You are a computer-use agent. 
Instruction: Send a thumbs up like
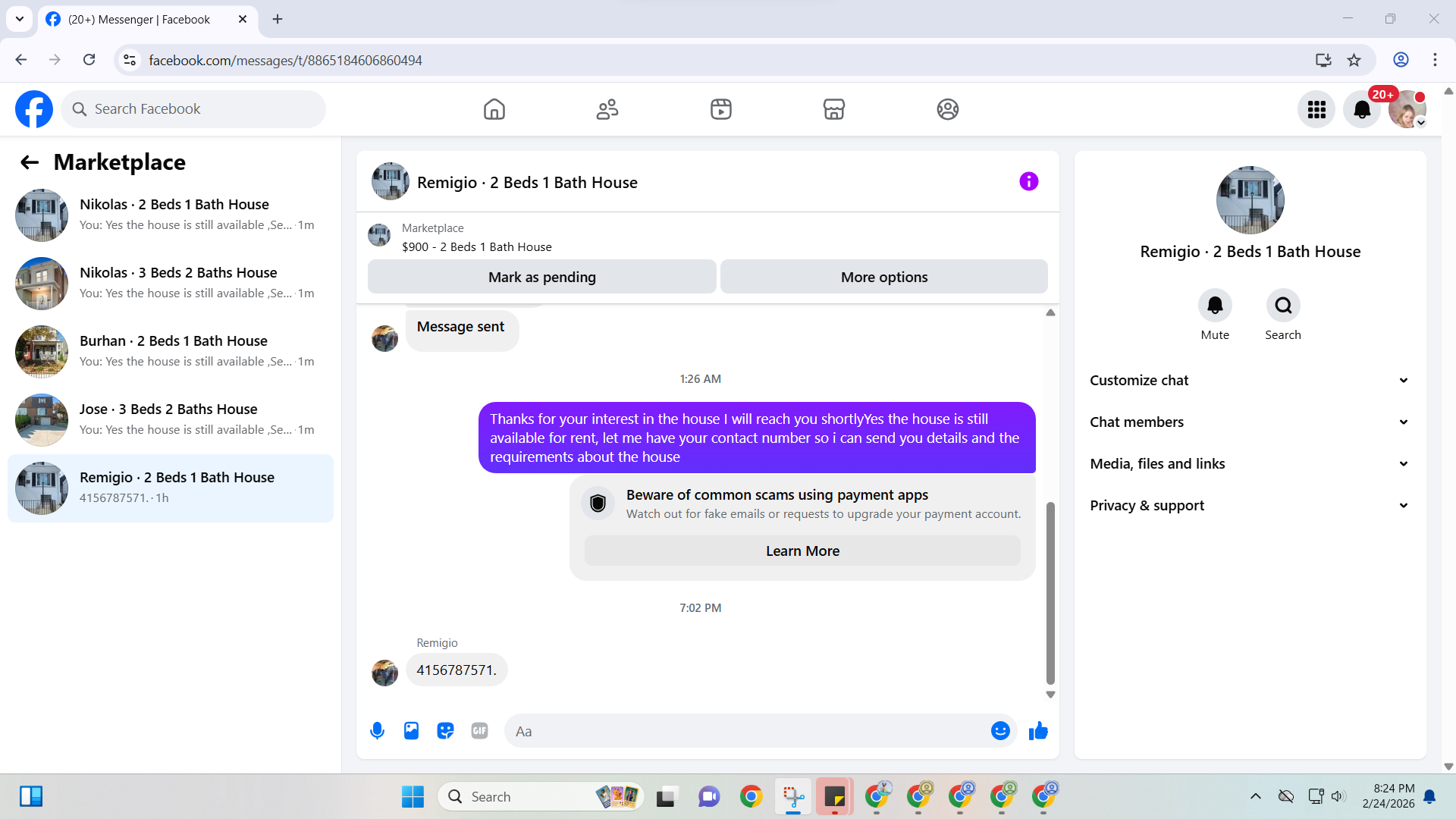(1038, 731)
